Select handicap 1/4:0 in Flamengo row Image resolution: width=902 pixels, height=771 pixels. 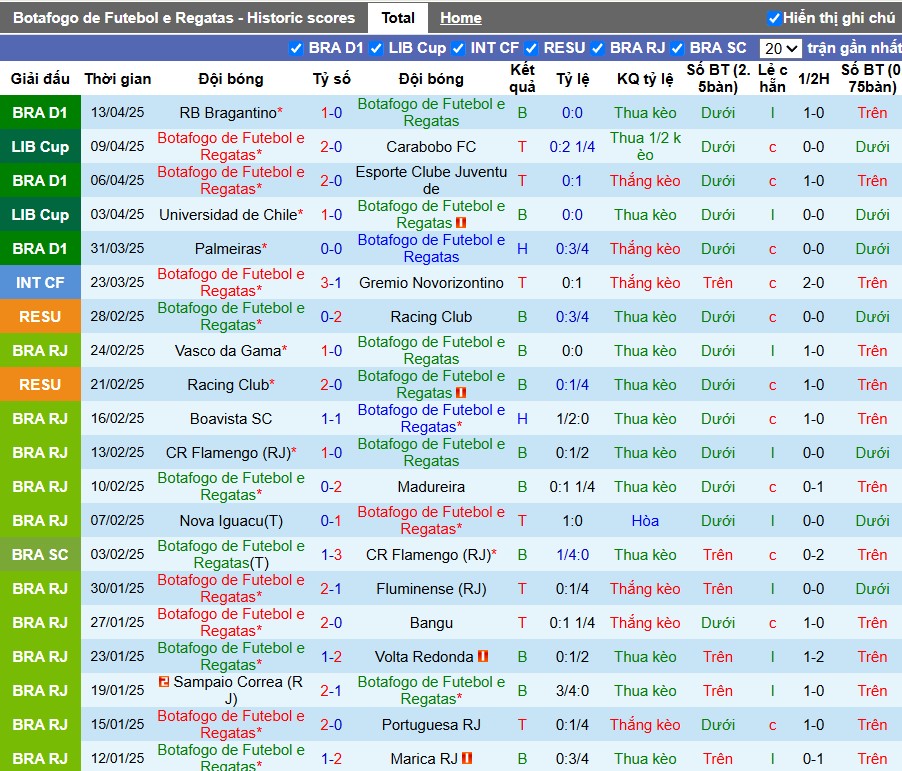point(572,555)
